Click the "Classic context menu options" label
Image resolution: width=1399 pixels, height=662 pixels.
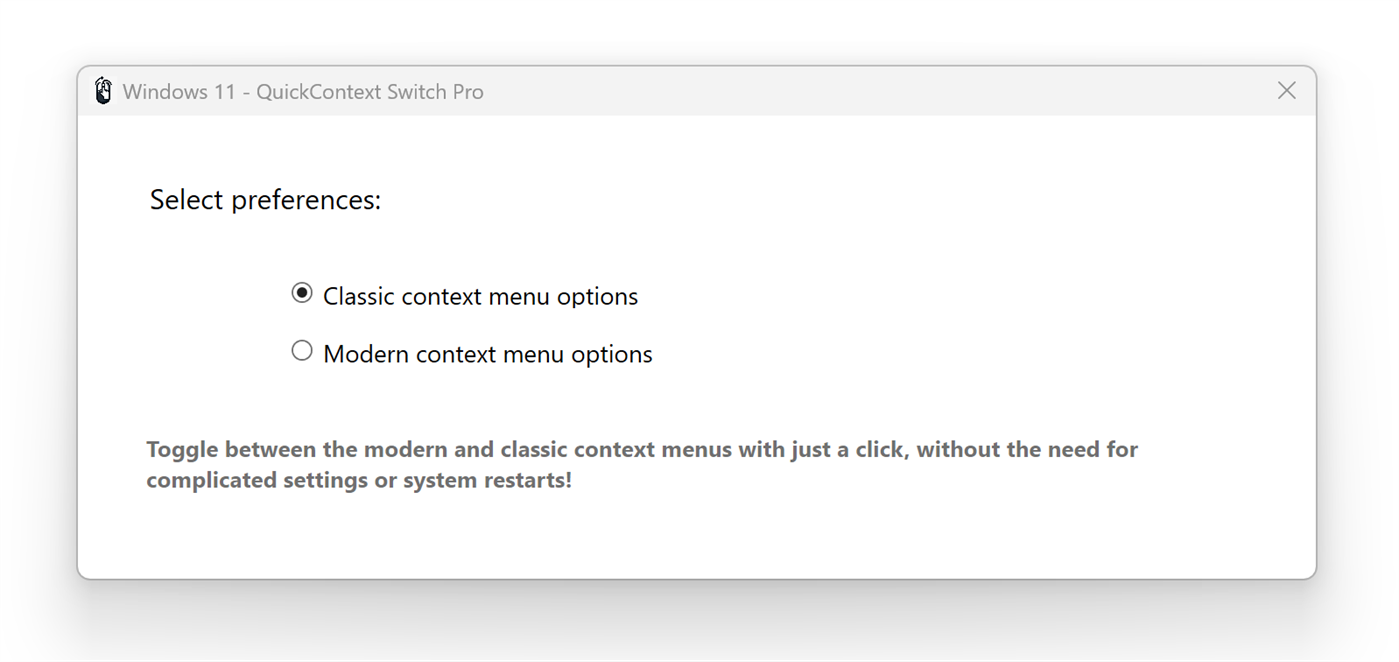pos(480,297)
